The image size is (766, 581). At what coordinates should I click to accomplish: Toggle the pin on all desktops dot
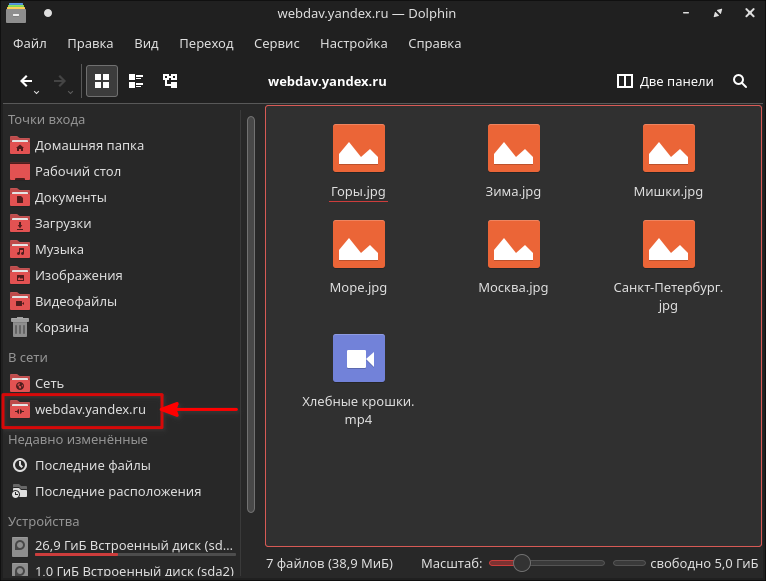tap(48, 15)
